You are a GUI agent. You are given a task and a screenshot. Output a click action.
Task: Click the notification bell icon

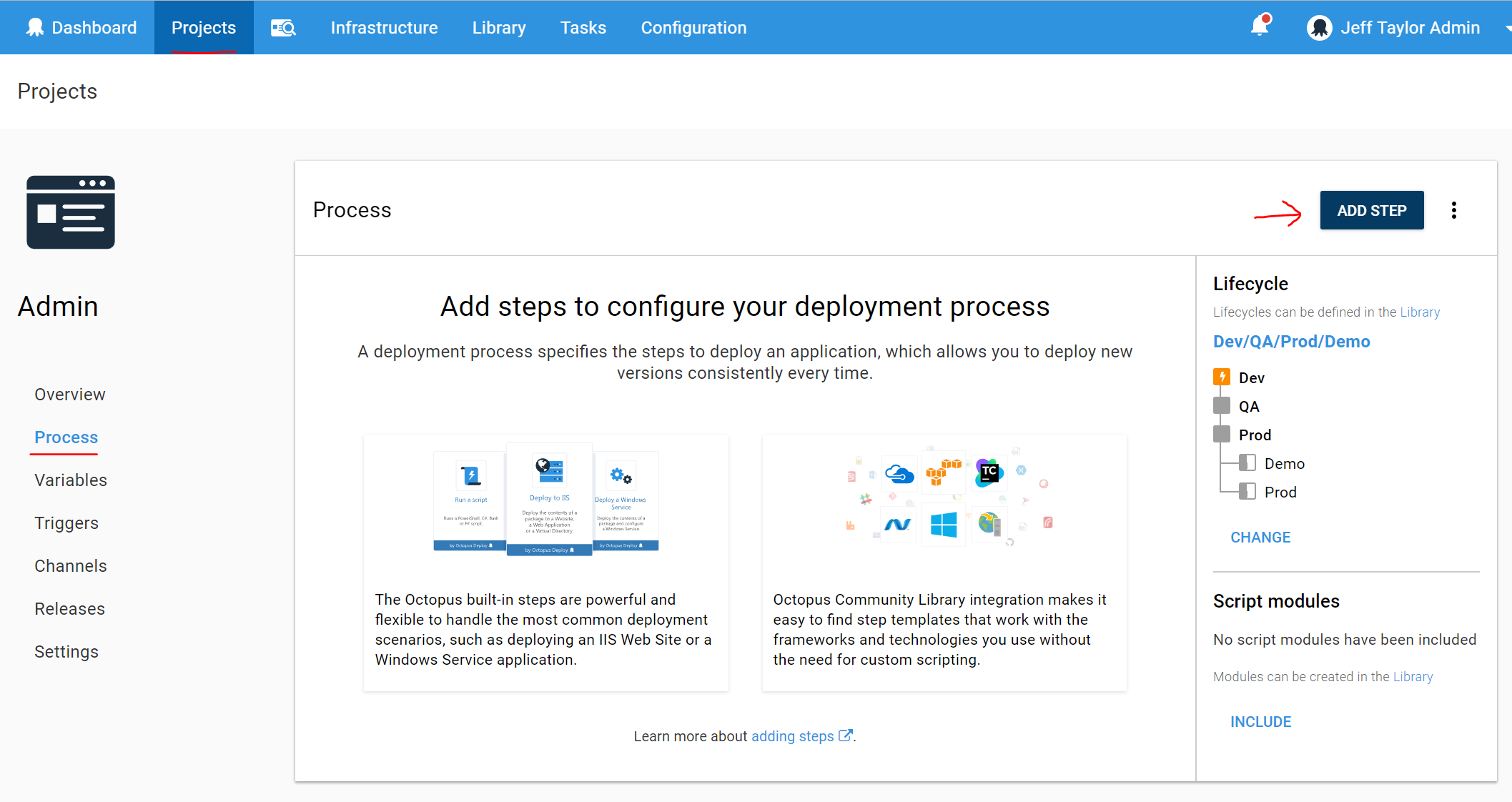coord(1260,26)
